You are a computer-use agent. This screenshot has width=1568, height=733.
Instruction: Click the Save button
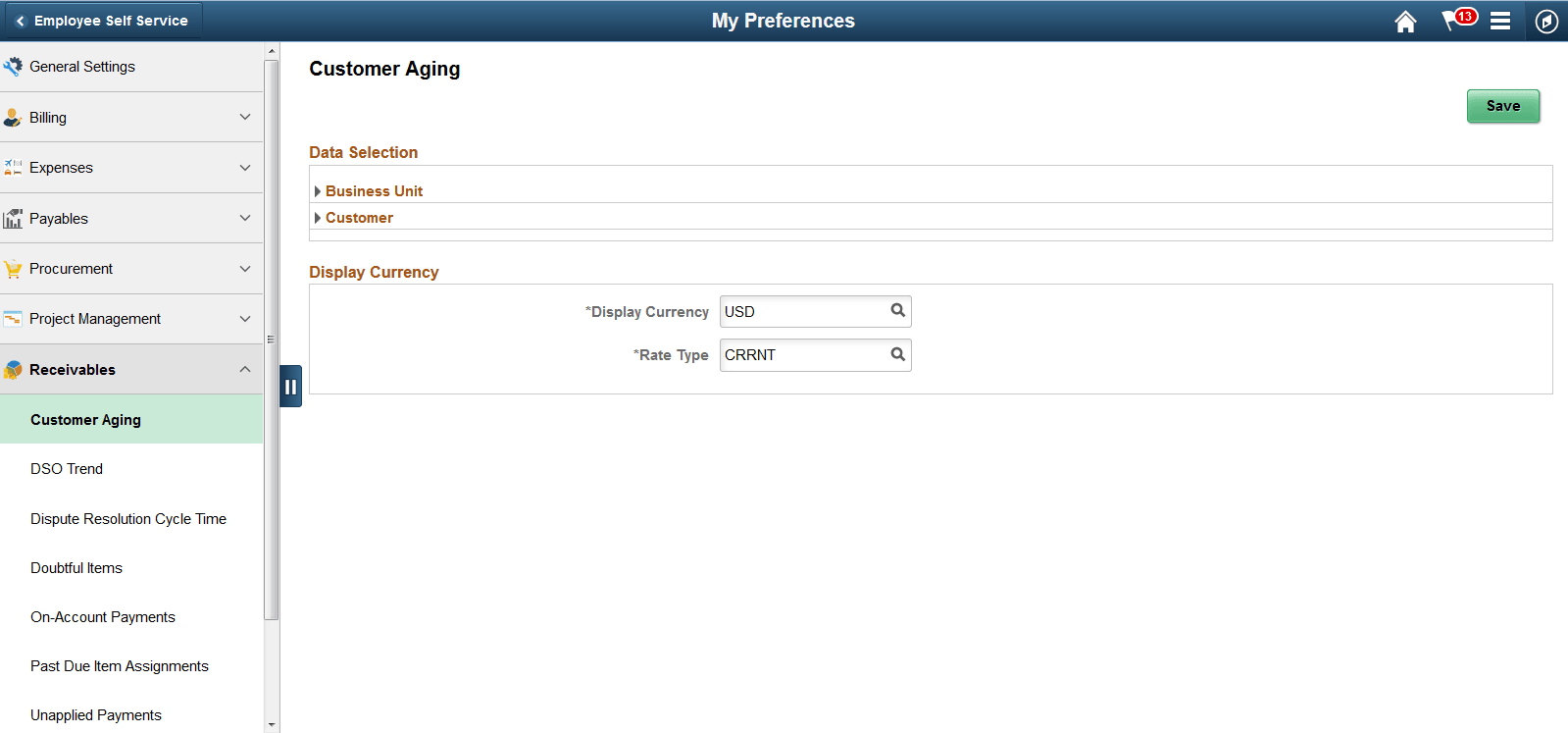tap(1502, 105)
